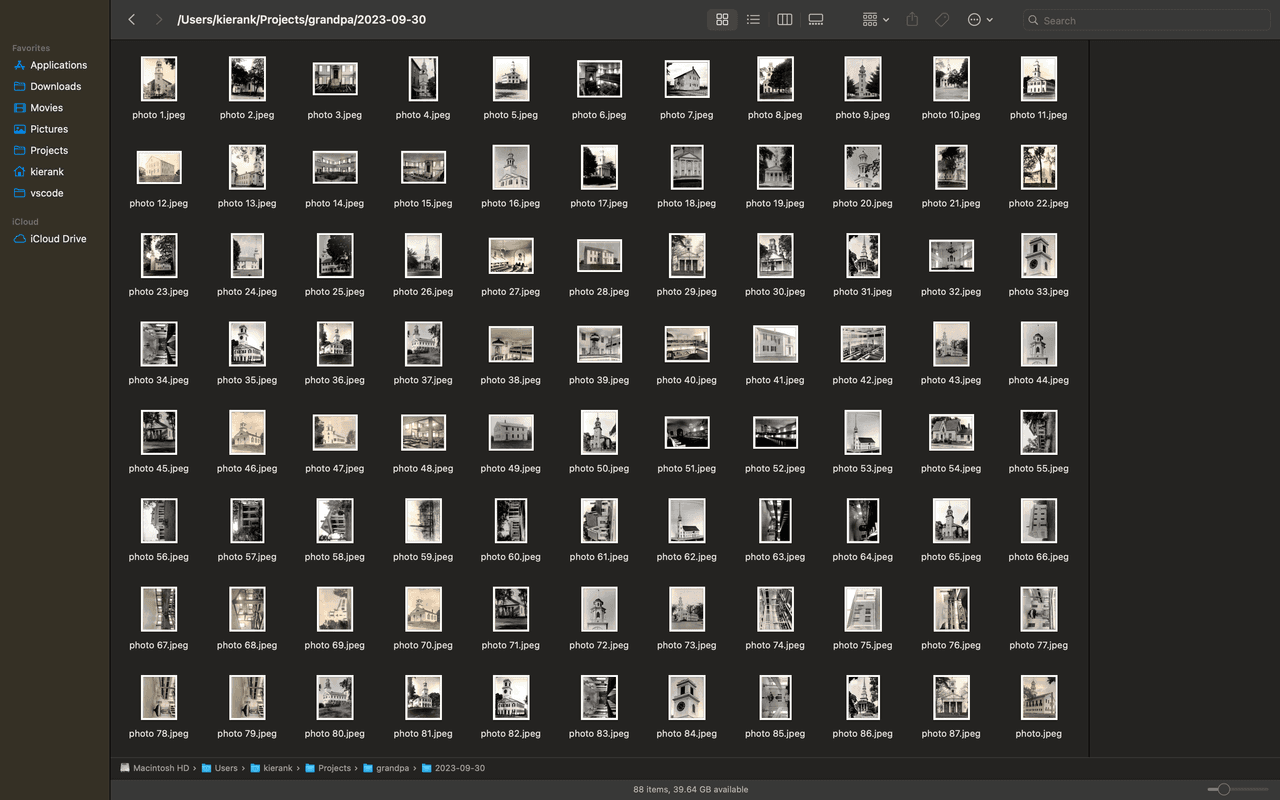Click grandpa folder in path bar
This screenshot has width=1280, height=800.
tap(392, 768)
